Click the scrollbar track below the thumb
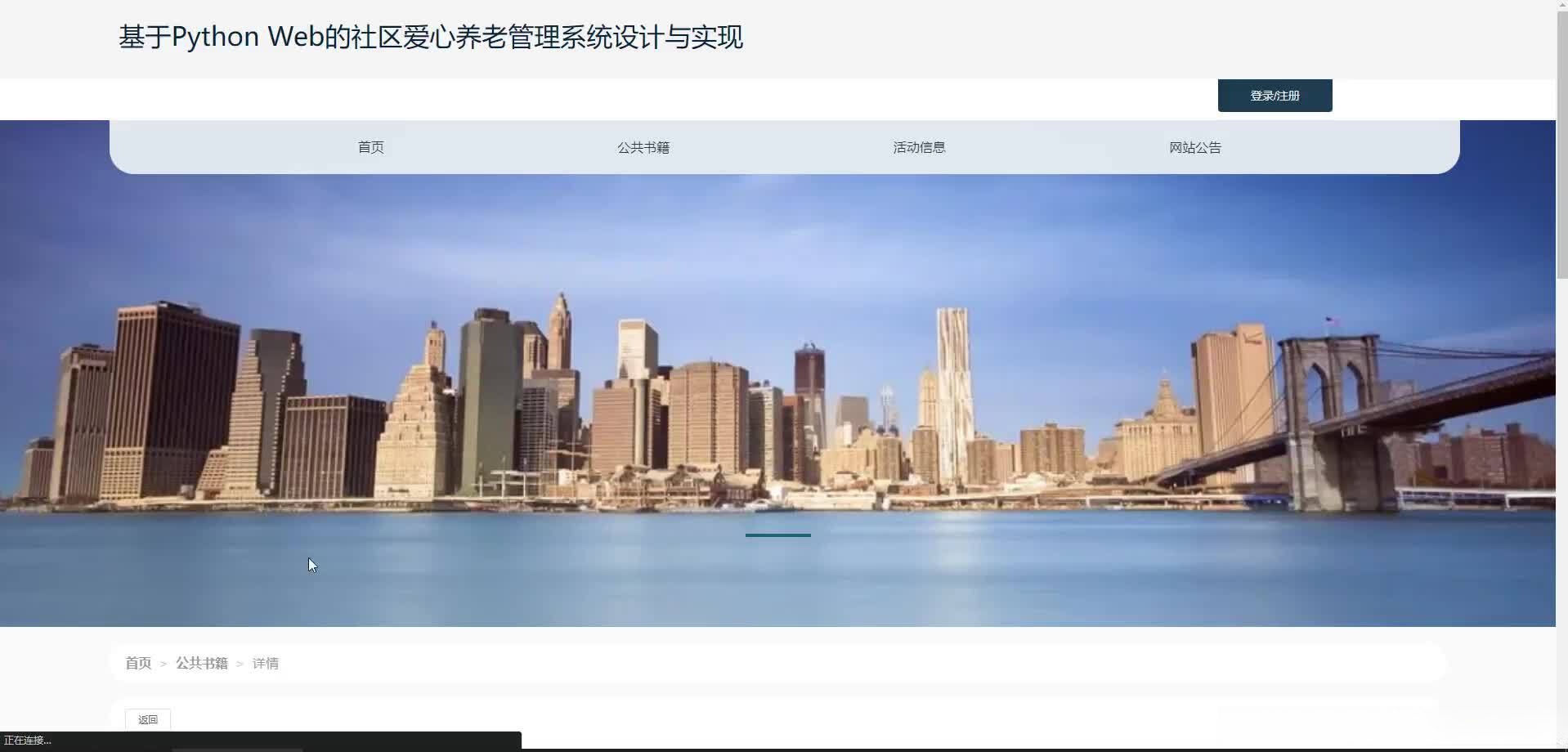This screenshot has height=752, width=1568. [1561, 490]
